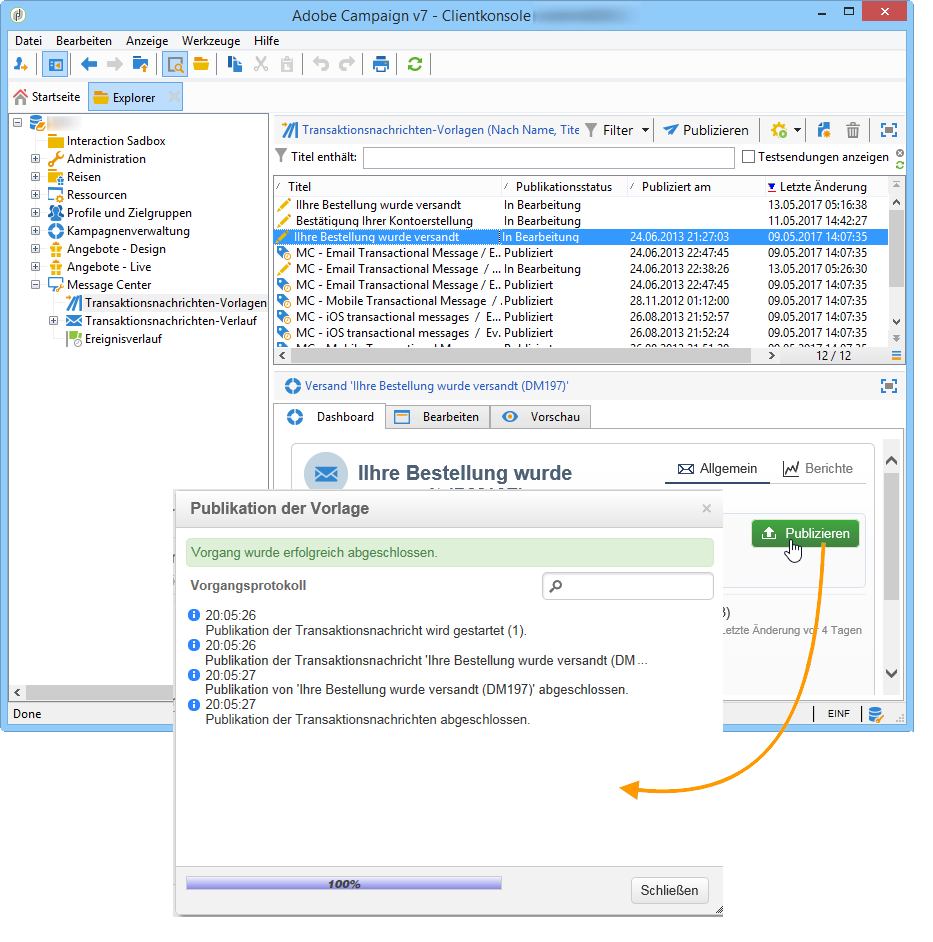This screenshot has width=933, height=942.
Task: Expand the Ressourcen tree node
Action: pyautogui.click(x=35, y=195)
